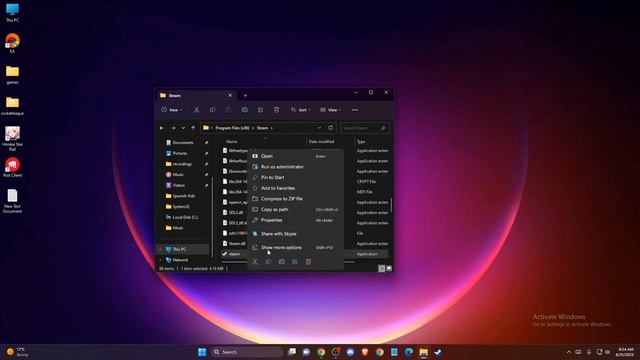Click the Cut icon in Explorer toolbar
This screenshot has height=360, width=640.
196,110
